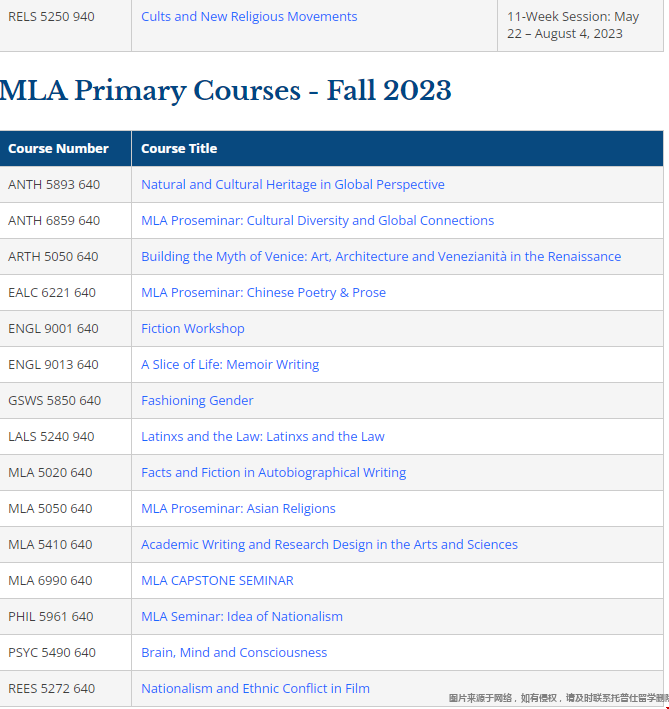
Task: Select MLA Proseminar: Chinese Poetry & Prose
Action: (263, 293)
